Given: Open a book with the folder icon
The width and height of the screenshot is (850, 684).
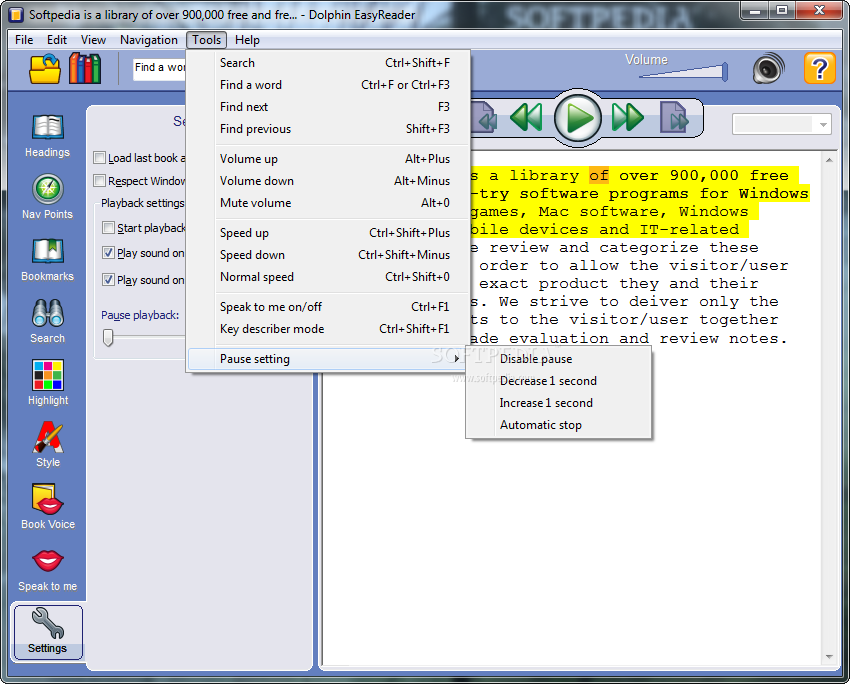Looking at the screenshot, I should coord(45,69).
